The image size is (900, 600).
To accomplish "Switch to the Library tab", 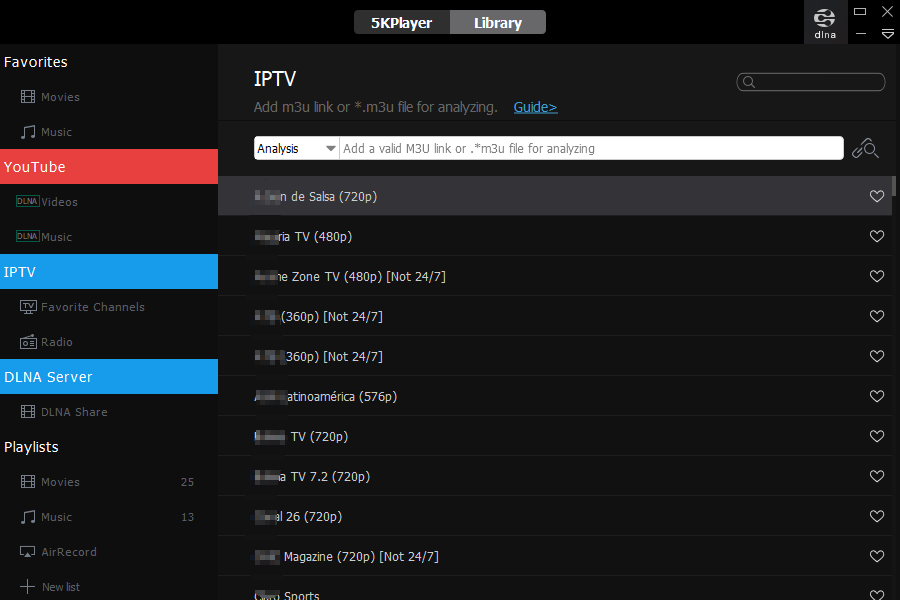I will click(x=498, y=22).
